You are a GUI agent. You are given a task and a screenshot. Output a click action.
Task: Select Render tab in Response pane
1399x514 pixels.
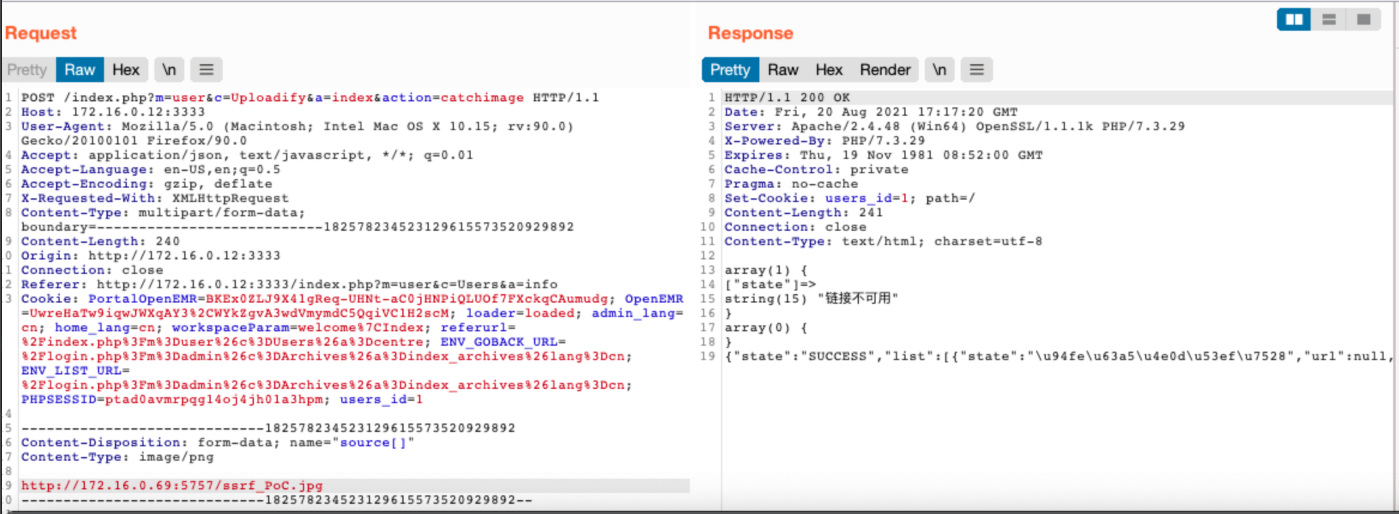(885, 69)
